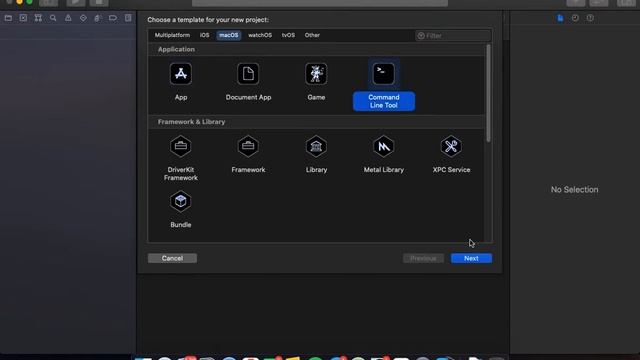Pick the DriverKit Framework template
The height and width of the screenshot is (360, 640).
181,158
